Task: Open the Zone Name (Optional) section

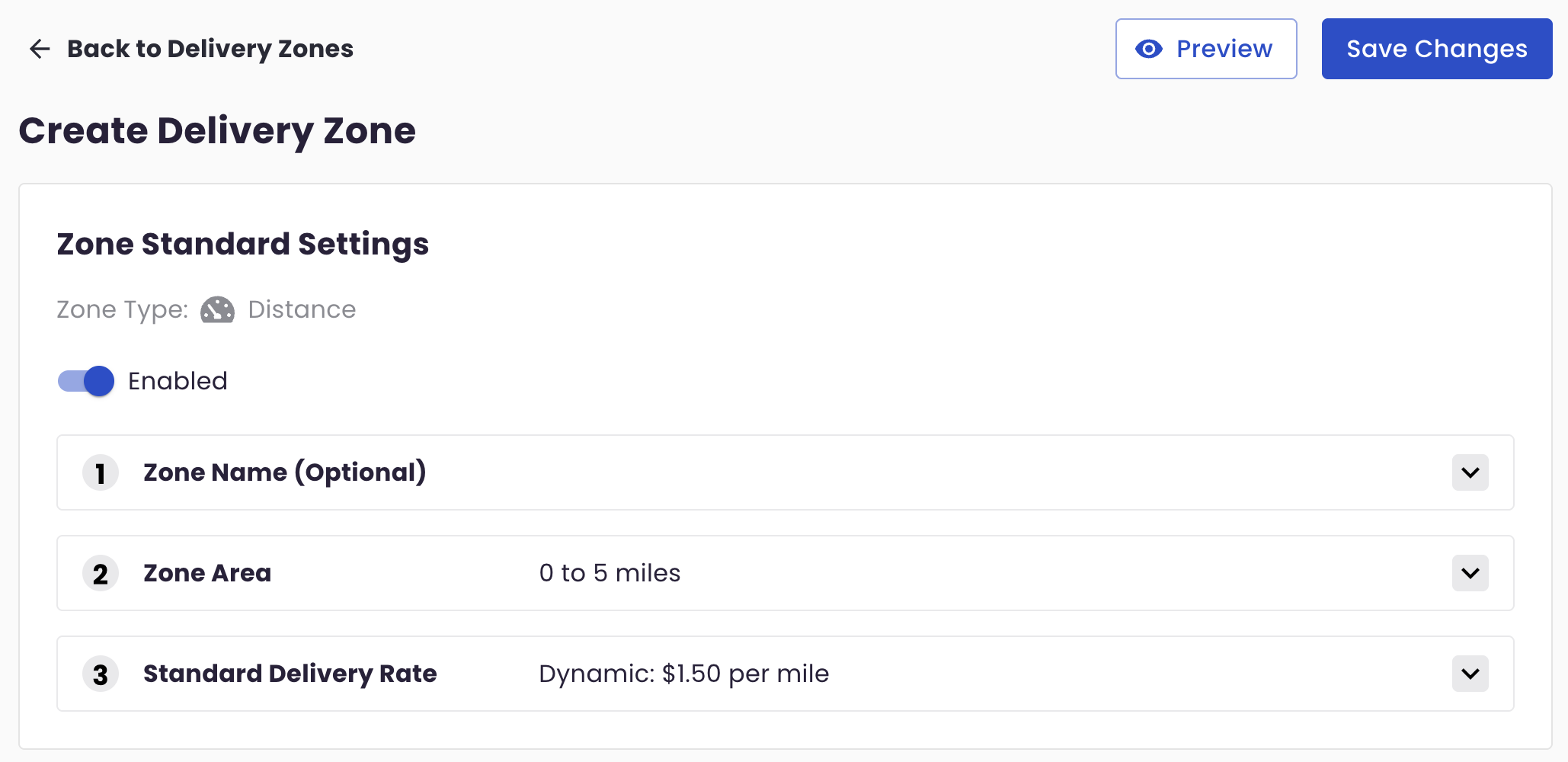Action: [786, 472]
